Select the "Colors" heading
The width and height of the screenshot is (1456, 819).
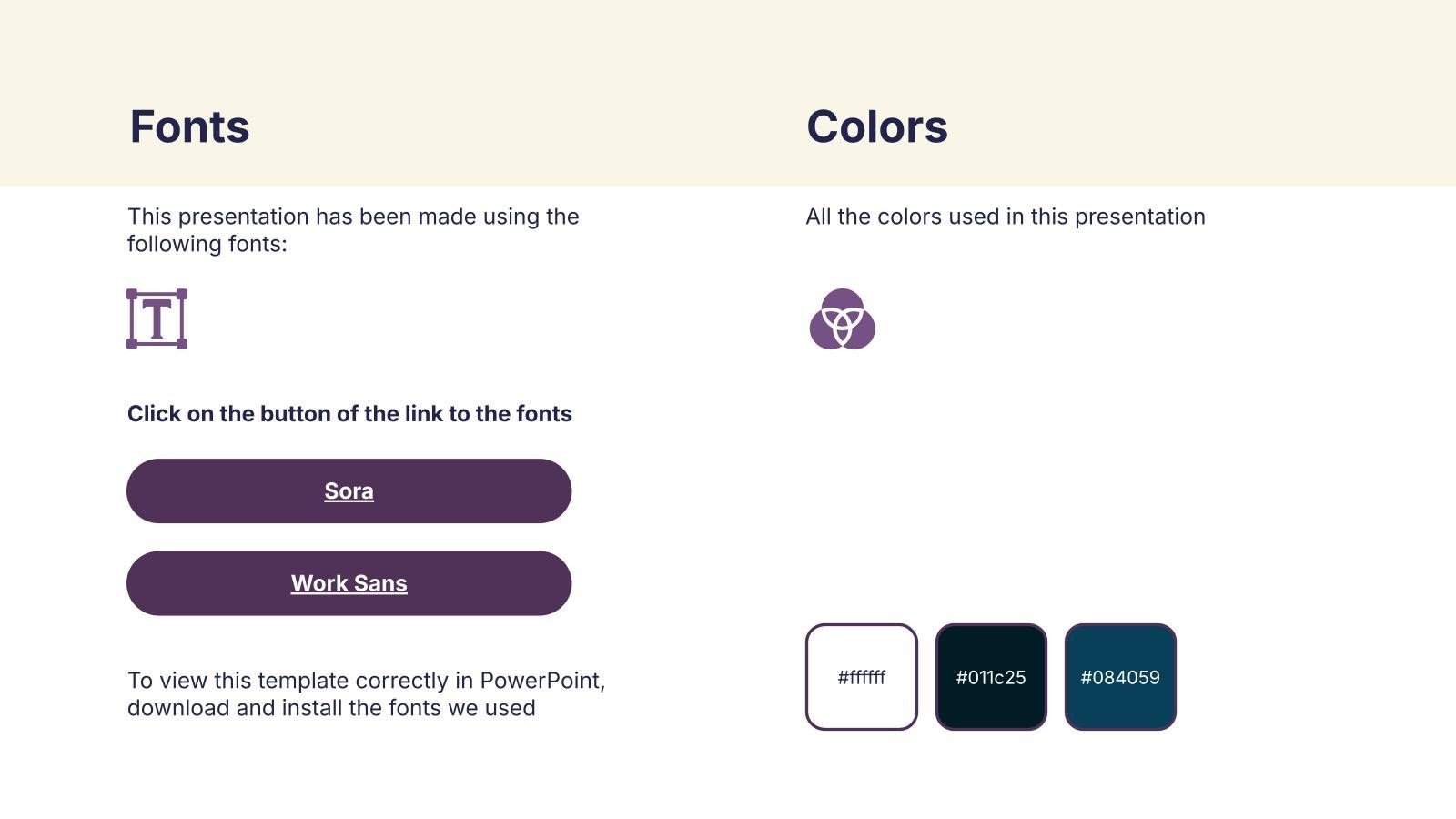(x=876, y=126)
